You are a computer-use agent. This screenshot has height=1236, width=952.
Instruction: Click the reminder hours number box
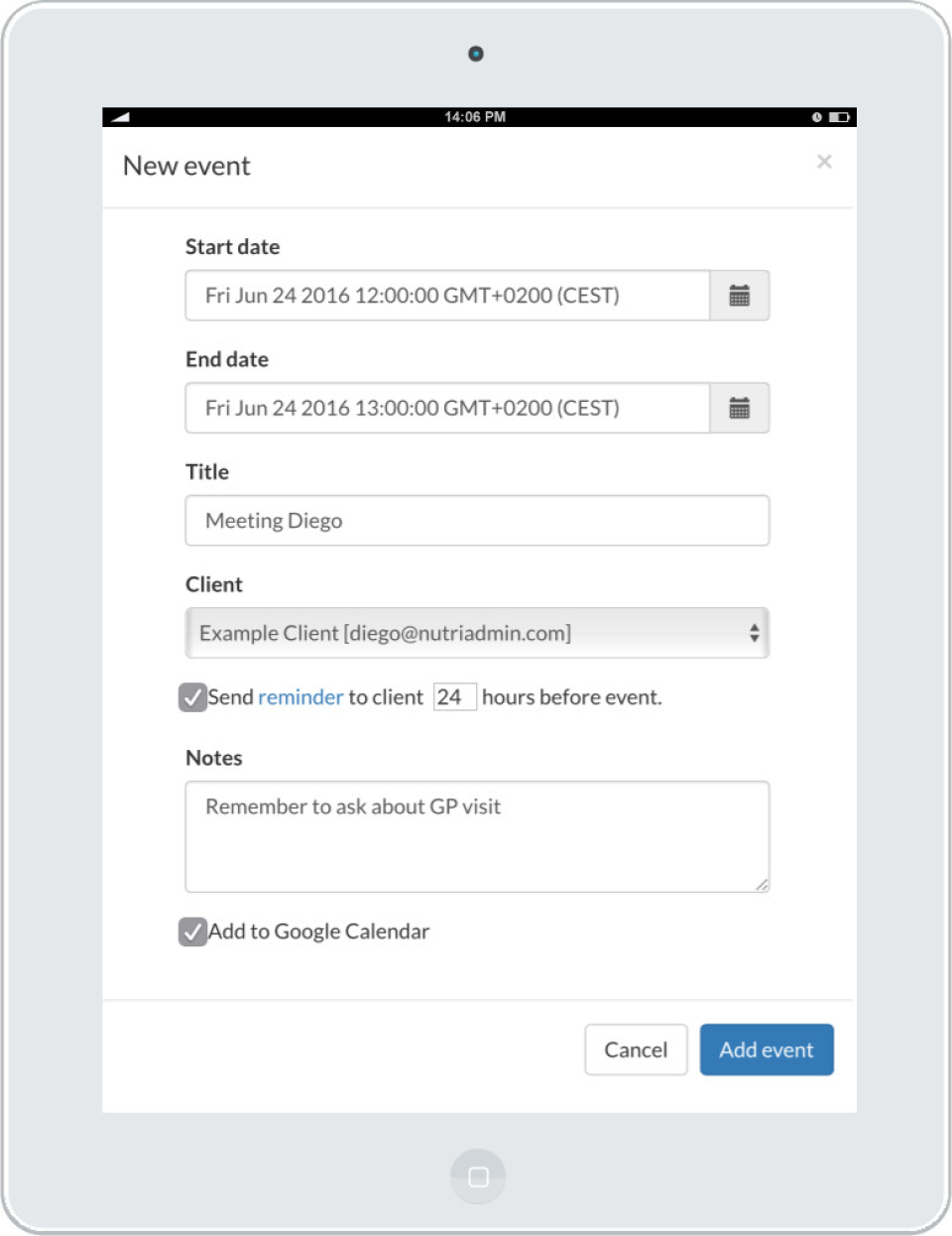(454, 697)
